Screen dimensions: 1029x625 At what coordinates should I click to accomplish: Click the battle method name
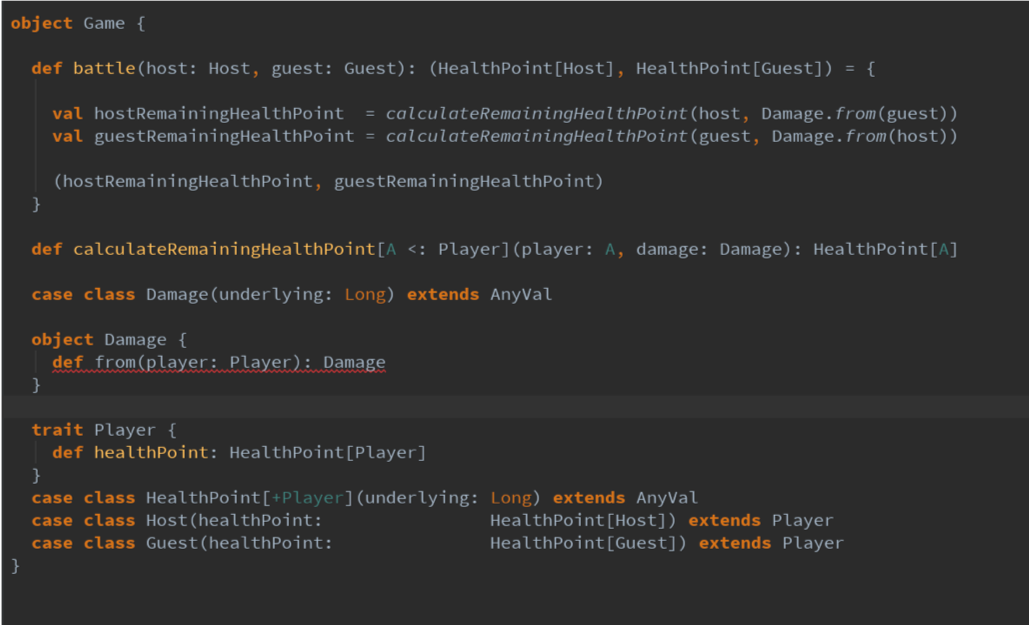pyautogui.click(x=104, y=68)
